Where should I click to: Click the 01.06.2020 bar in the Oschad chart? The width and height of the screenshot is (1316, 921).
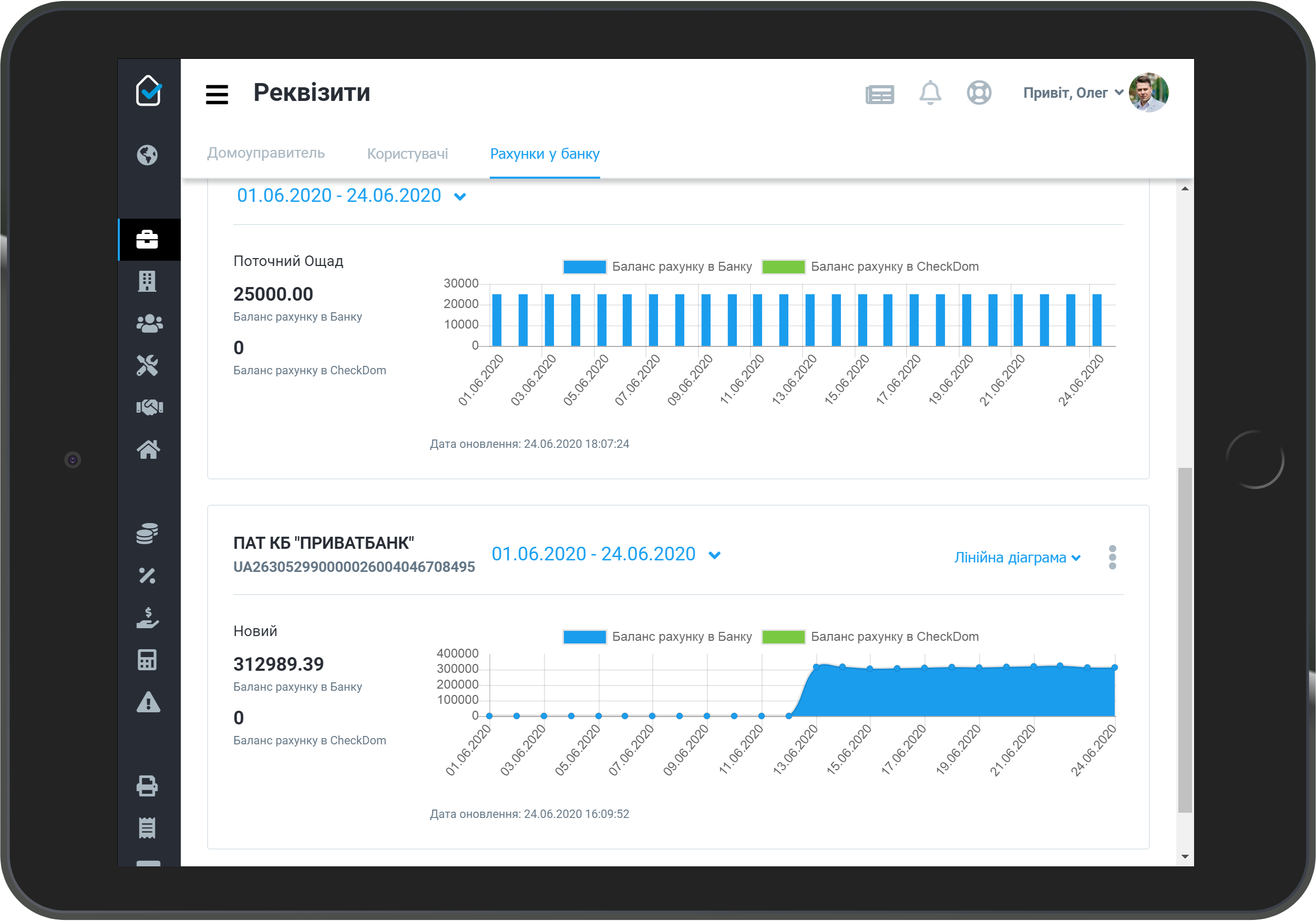click(x=497, y=320)
